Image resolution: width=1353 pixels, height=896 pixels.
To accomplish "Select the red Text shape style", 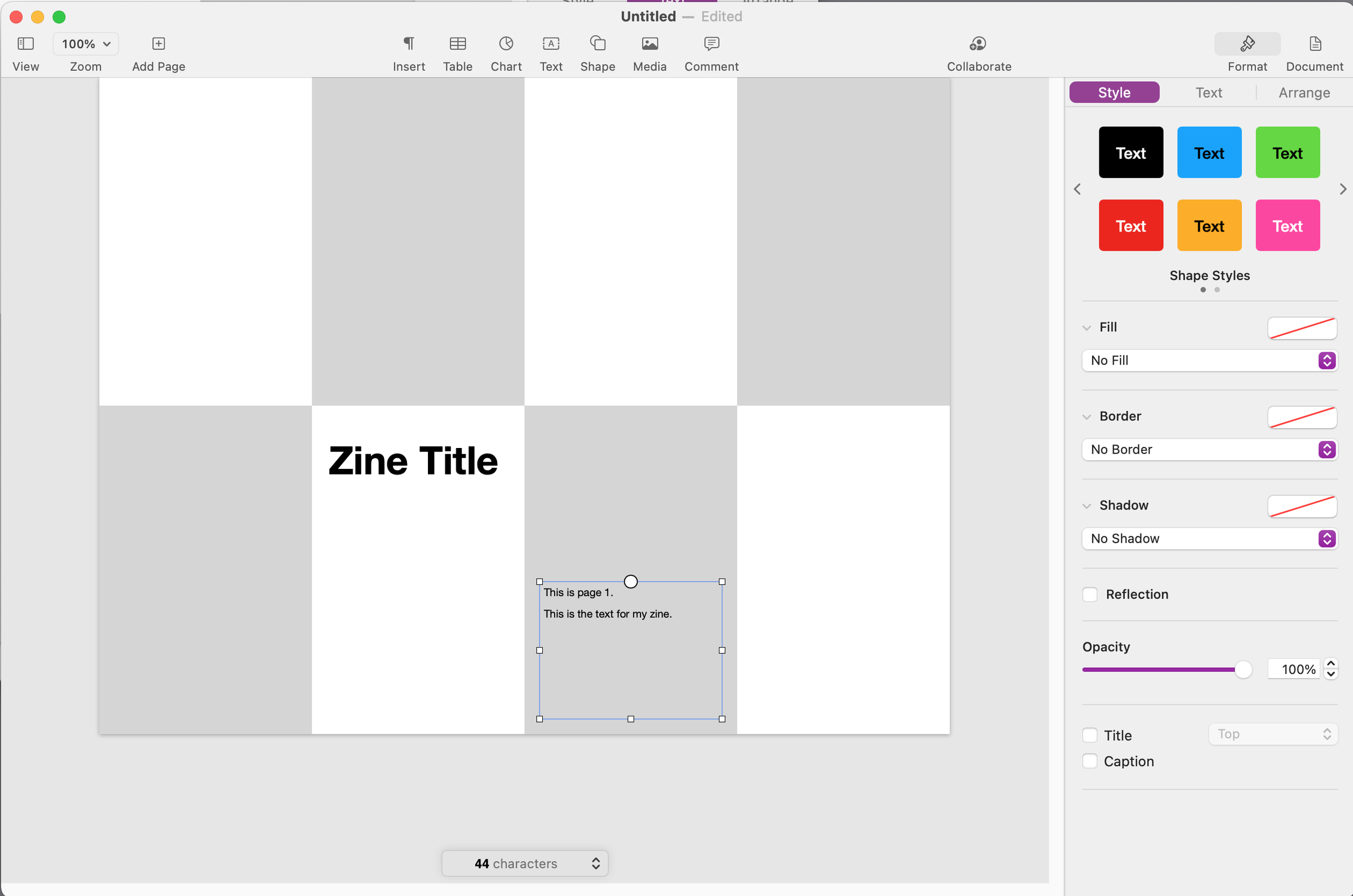I will [x=1130, y=225].
